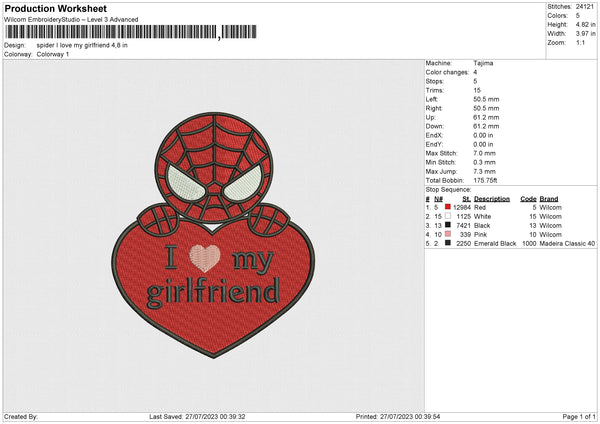Click the 'Printed: 27/07/2023 00:39:54' footer

point(398,416)
